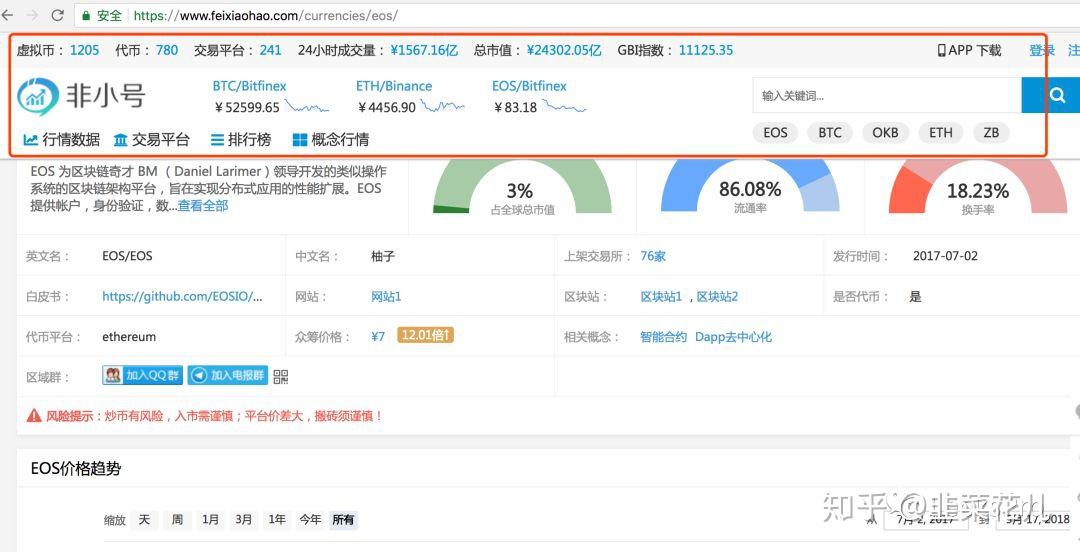The width and height of the screenshot is (1080, 552).
Task: Open 区块站2 block explorer link
Action: point(717,296)
